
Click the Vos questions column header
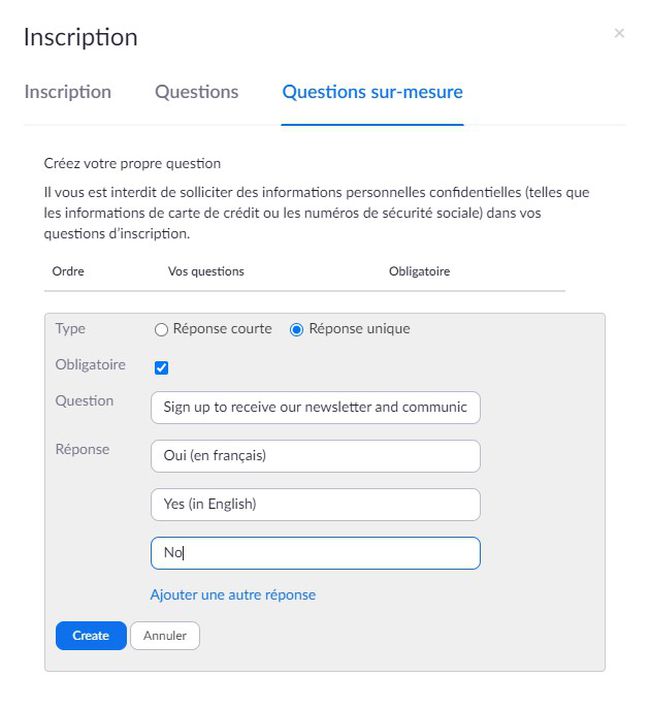pyautogui.click(x=206, y=271)
